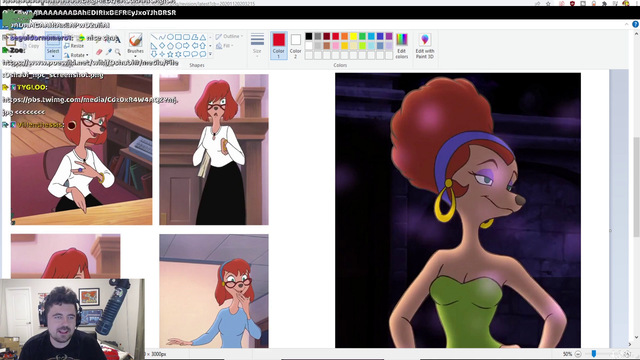The width and height of the screenshot is (640, 360).
Task: Choose the Right triangle shape
Action: coord(154,46)
